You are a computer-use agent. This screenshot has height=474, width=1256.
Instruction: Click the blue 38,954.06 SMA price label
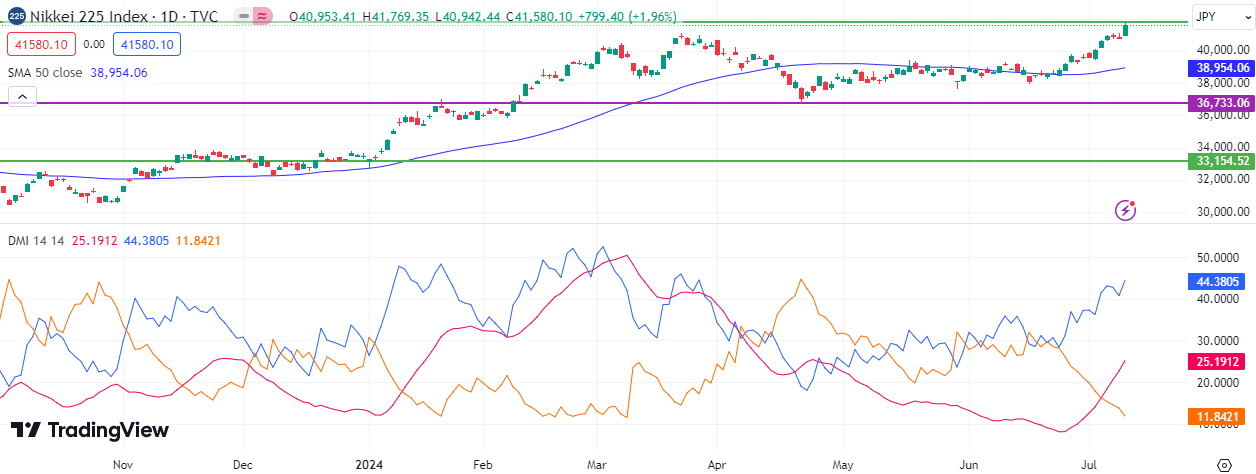[x=1219, y=68]
